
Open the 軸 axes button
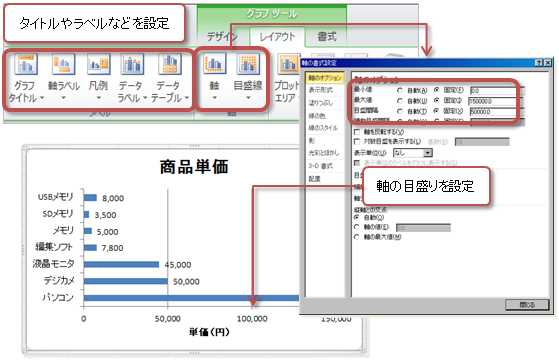(x=214, y=78)
